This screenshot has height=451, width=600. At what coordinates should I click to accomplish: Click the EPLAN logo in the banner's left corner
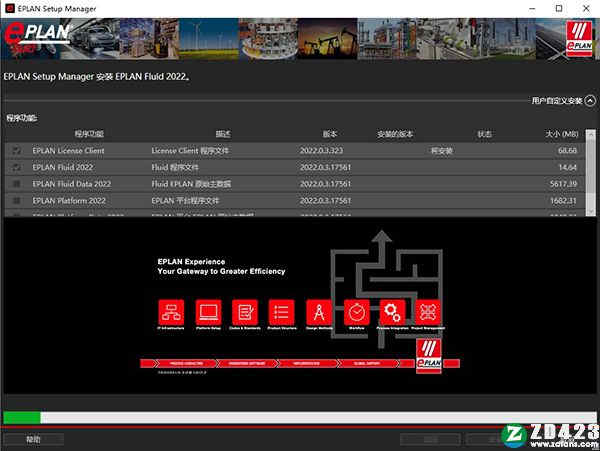[37, 38]
